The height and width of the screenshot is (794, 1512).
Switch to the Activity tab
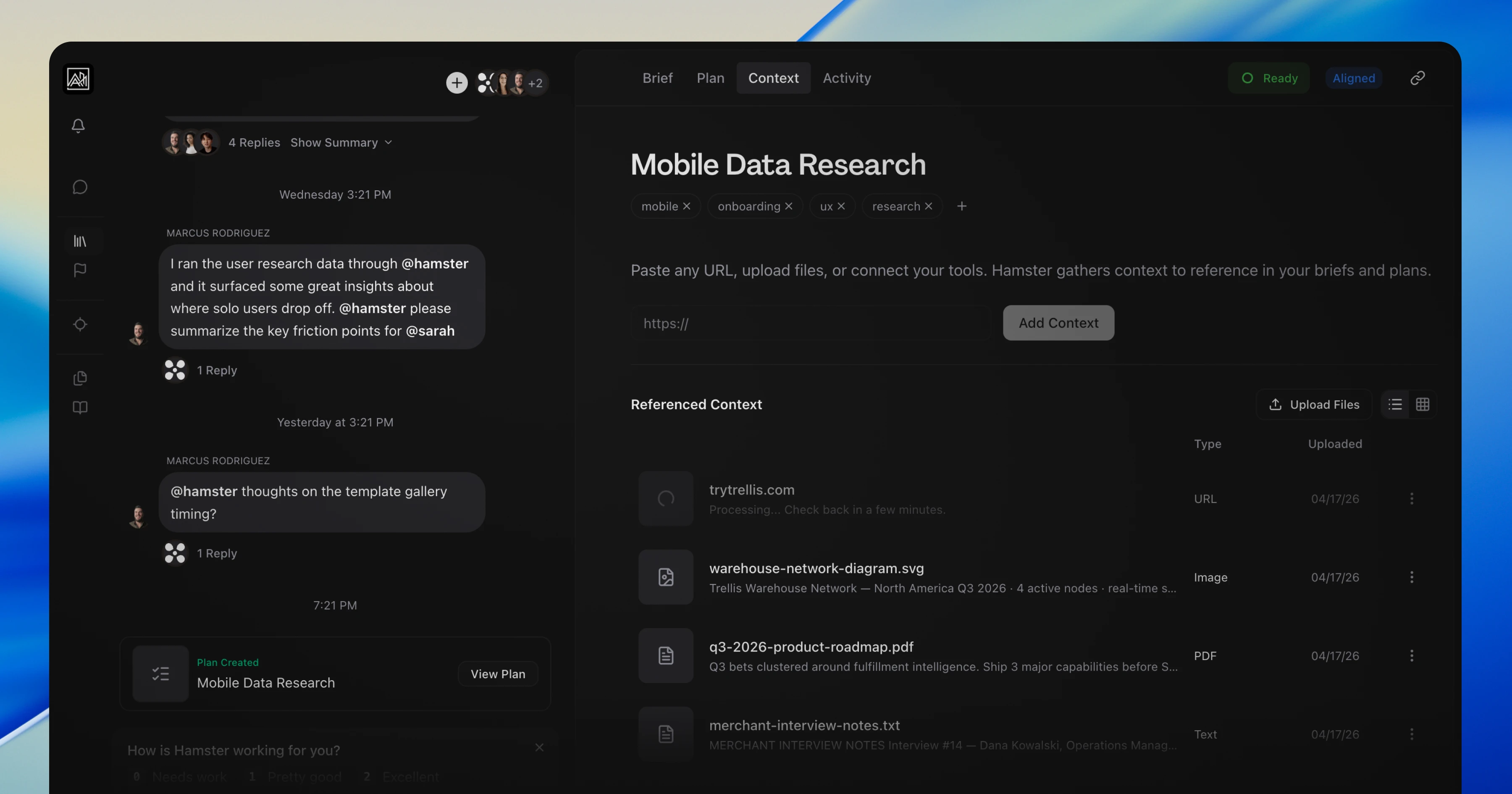(846, 78)
